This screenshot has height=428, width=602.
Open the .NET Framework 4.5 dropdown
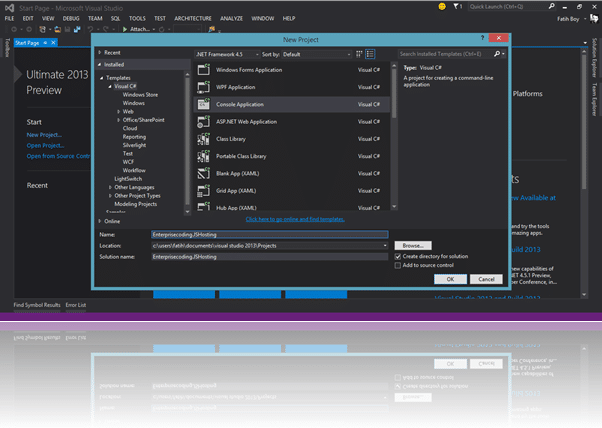tap(227, 55)
